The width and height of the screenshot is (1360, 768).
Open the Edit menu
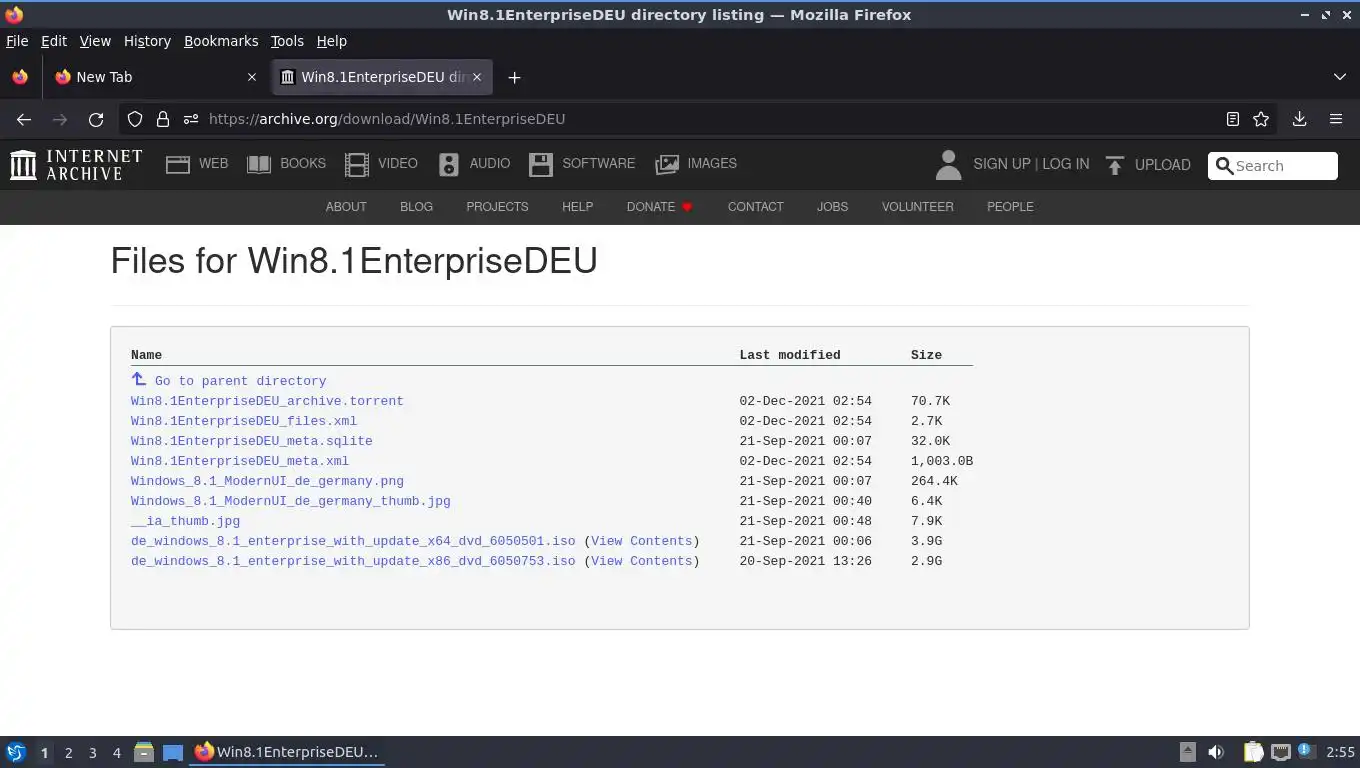[x=54, y=41]
